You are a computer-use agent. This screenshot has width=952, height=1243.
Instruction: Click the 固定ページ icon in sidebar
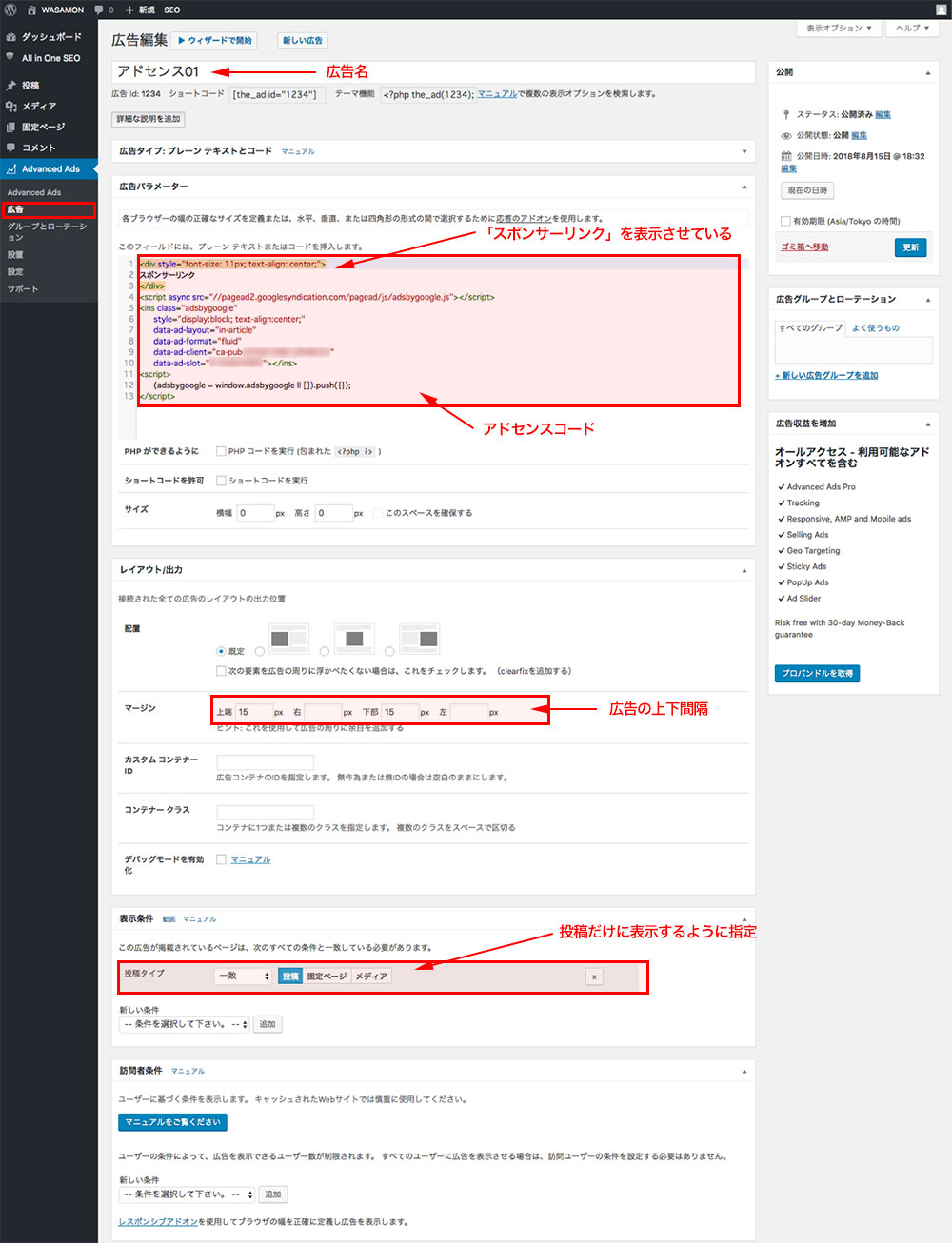coord(11,128)
